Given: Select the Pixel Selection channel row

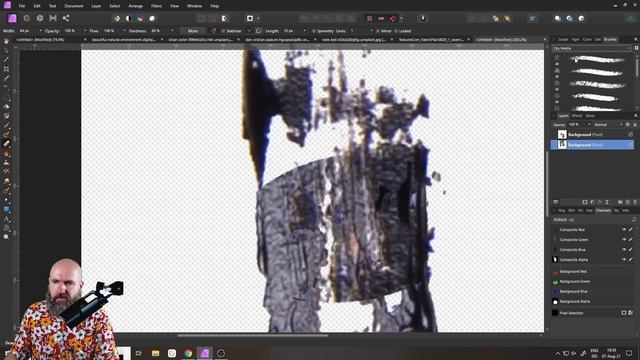Looking at the screenshot, I should (x=592, y=313).
